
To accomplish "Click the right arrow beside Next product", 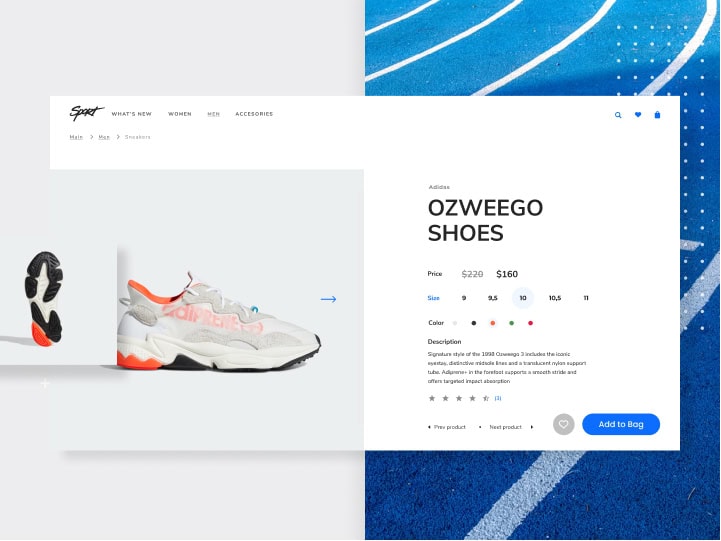I will pyautogui.click(x=532, y=427).
